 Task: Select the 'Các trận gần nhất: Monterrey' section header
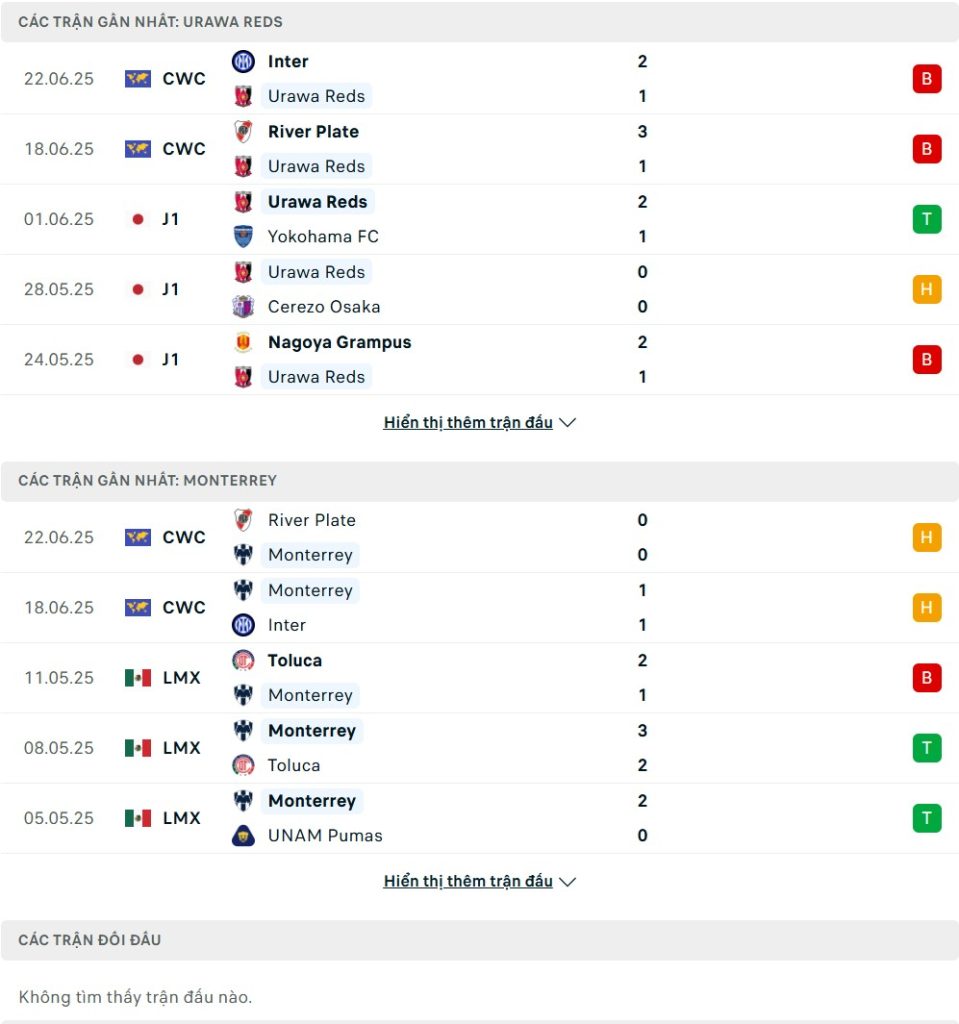(x=480, y=481)
